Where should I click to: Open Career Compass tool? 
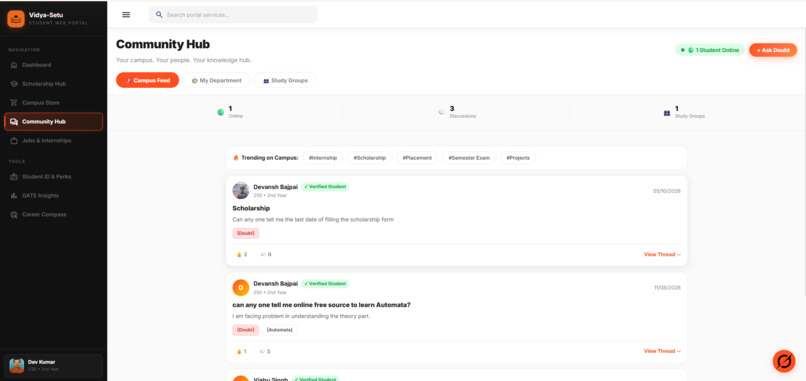click(x=53, y=214)
